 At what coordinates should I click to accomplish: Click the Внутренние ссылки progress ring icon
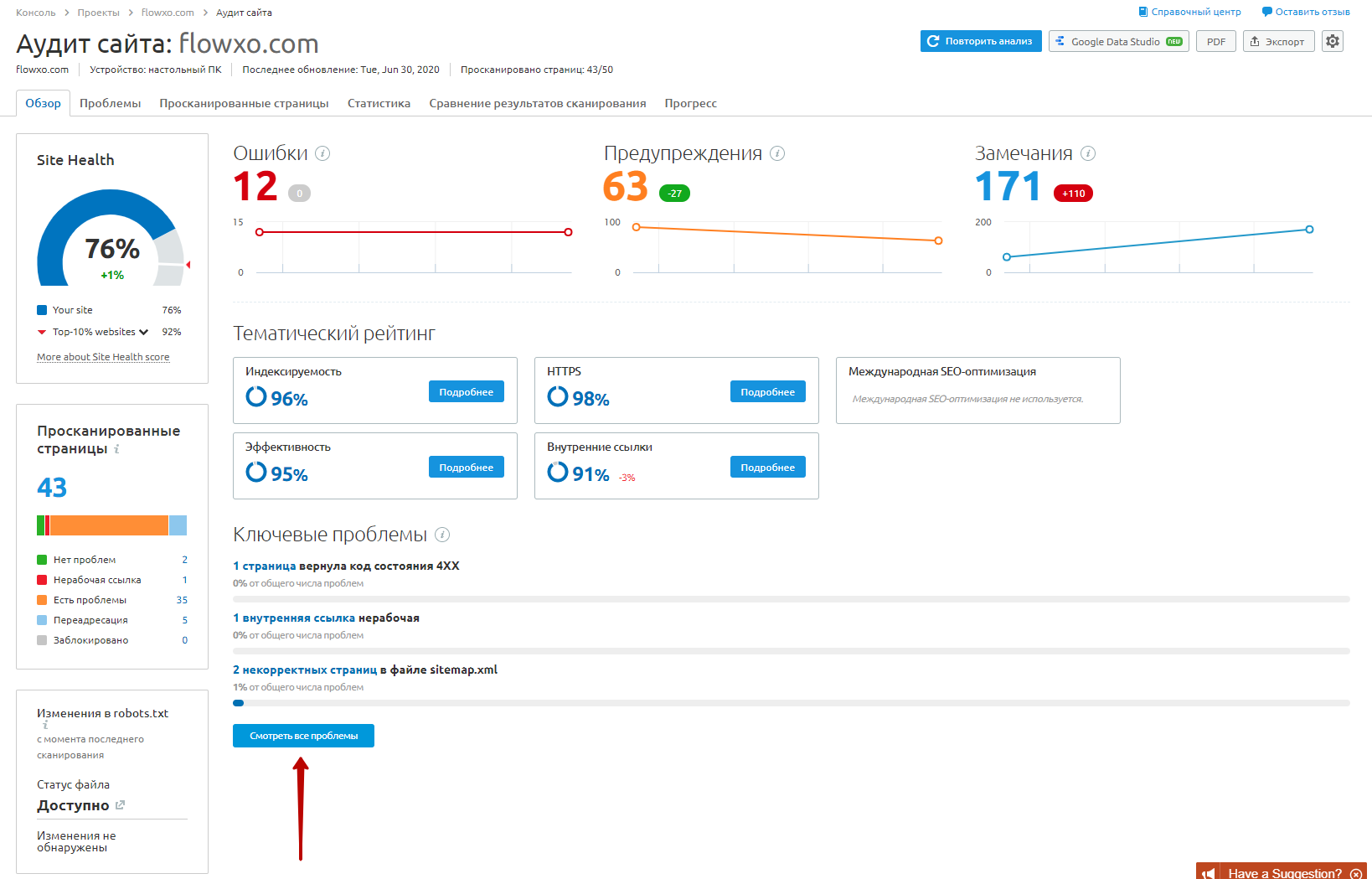(557, 472)
